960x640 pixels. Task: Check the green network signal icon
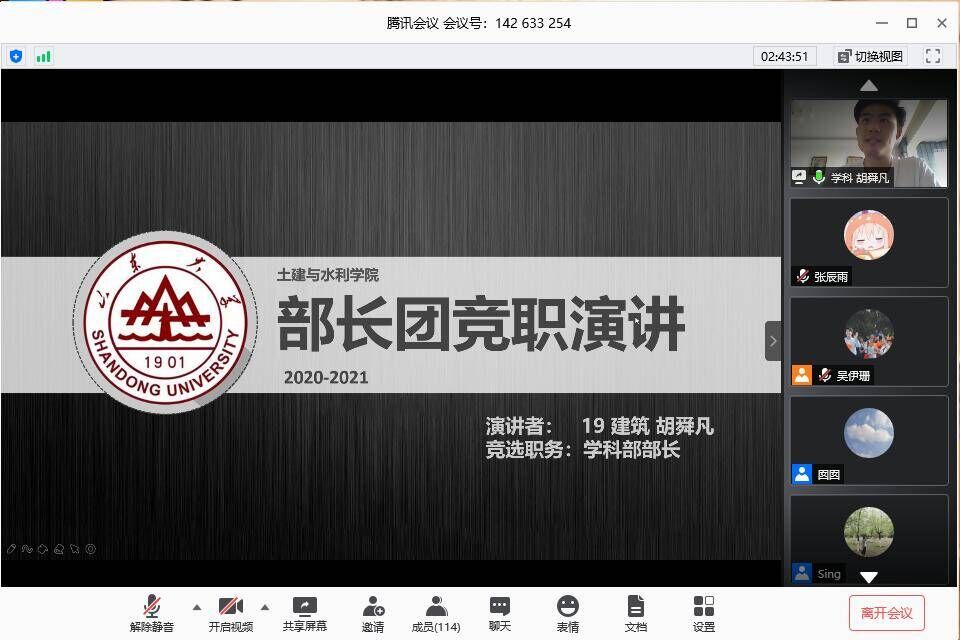pyautogui.click(x=43, y=56)
